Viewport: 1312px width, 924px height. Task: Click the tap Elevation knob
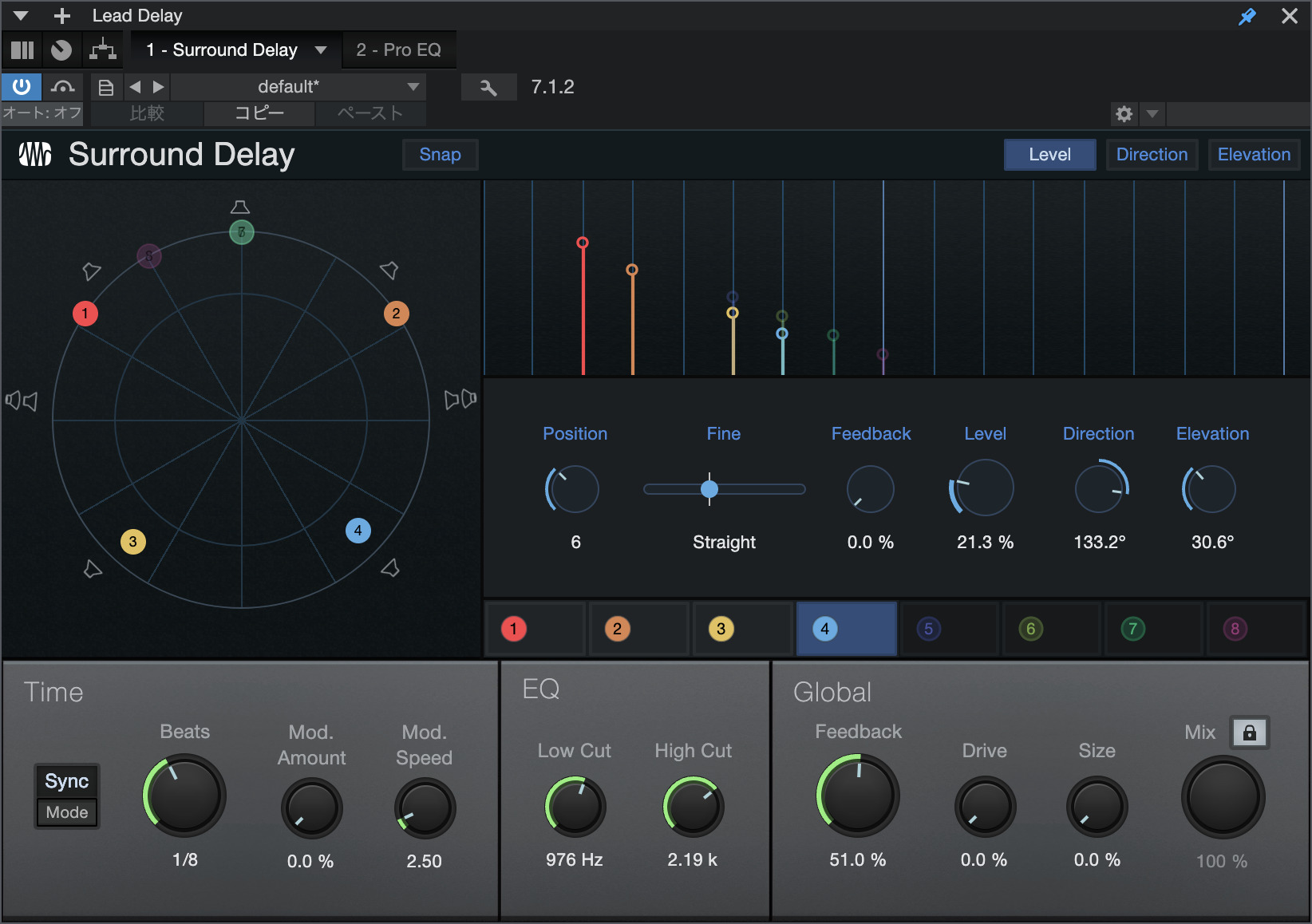pos(1211,489)
